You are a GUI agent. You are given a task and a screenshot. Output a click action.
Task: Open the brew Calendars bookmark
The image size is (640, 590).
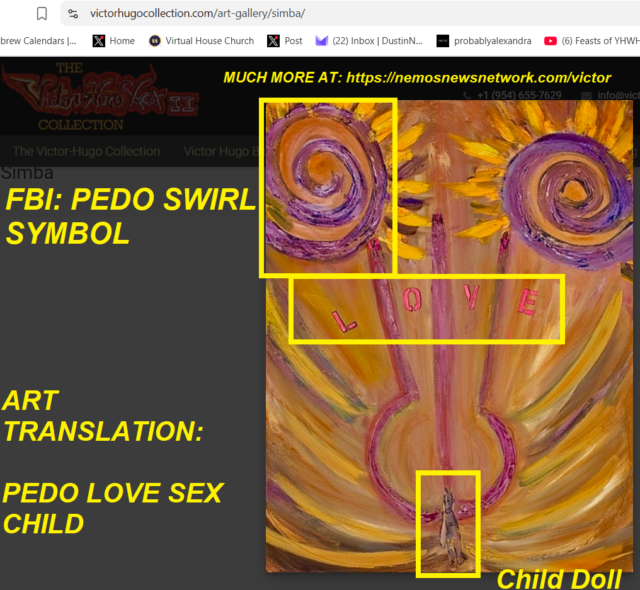click(38, 41)
